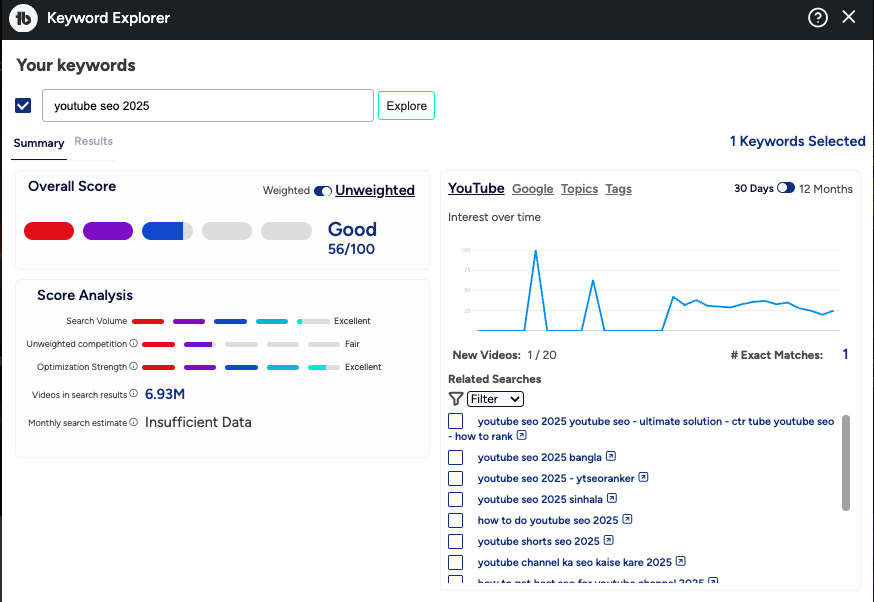Toggle 30 Days / 12 Months switch
This screenshot has height=602, width=874.
[786, 188]
